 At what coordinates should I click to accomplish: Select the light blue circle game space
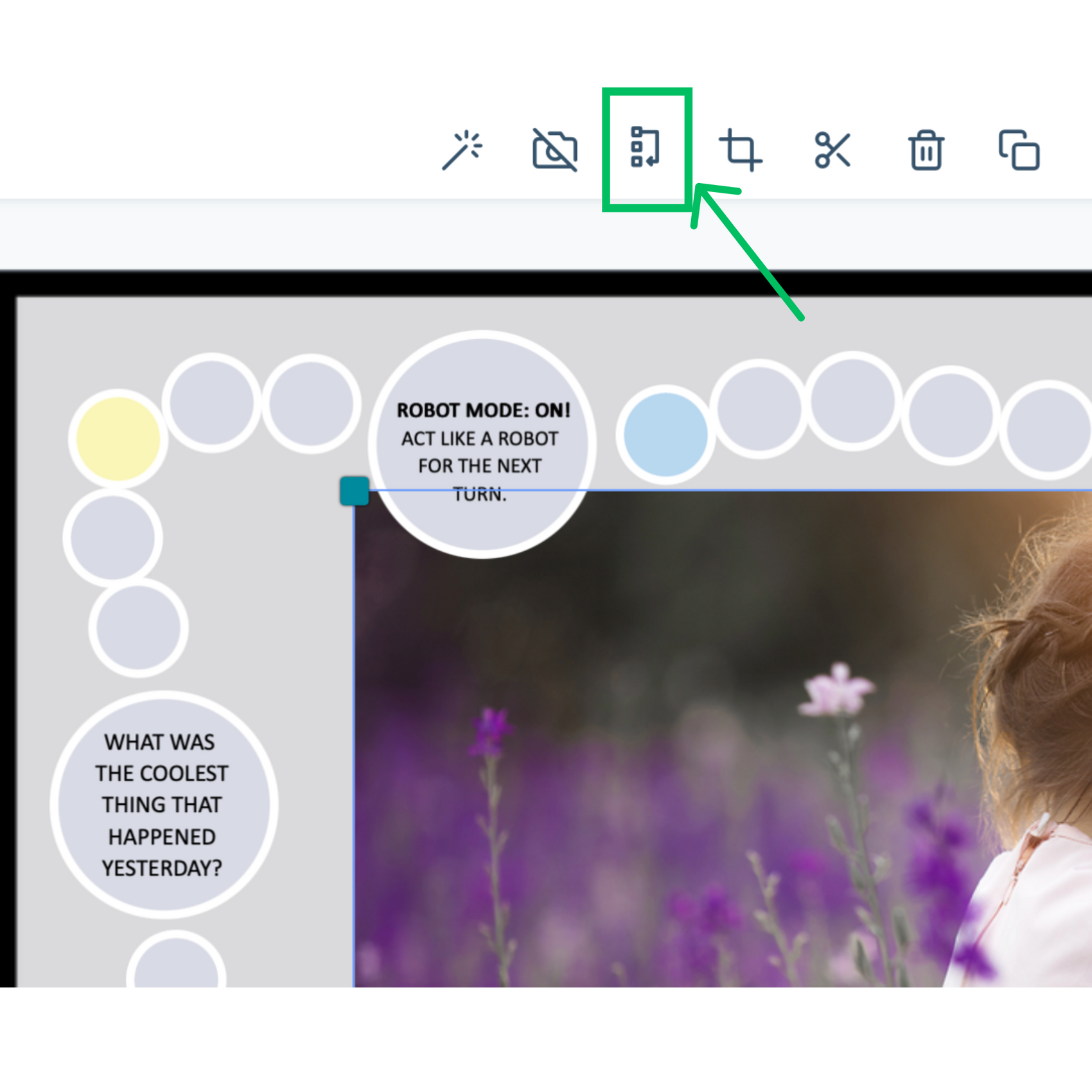665,435
